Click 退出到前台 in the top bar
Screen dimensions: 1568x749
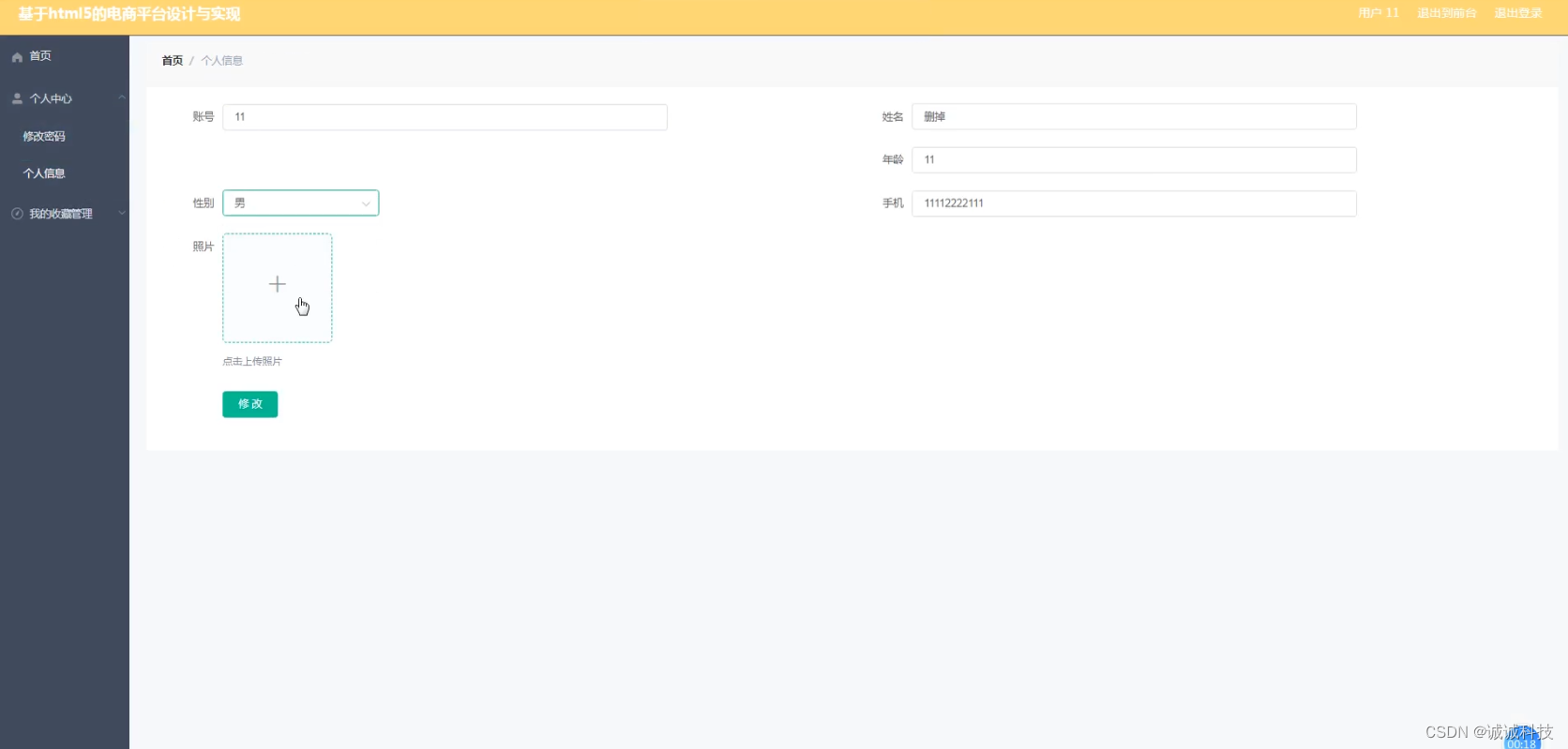tap(1446, 13)
